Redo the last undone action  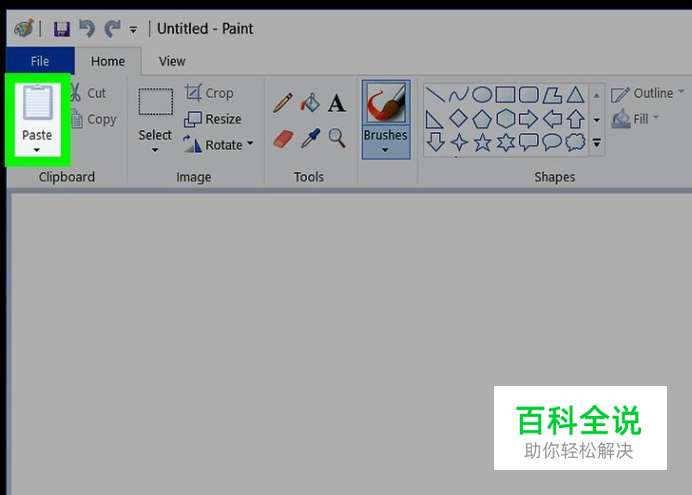tap(113, 29)
